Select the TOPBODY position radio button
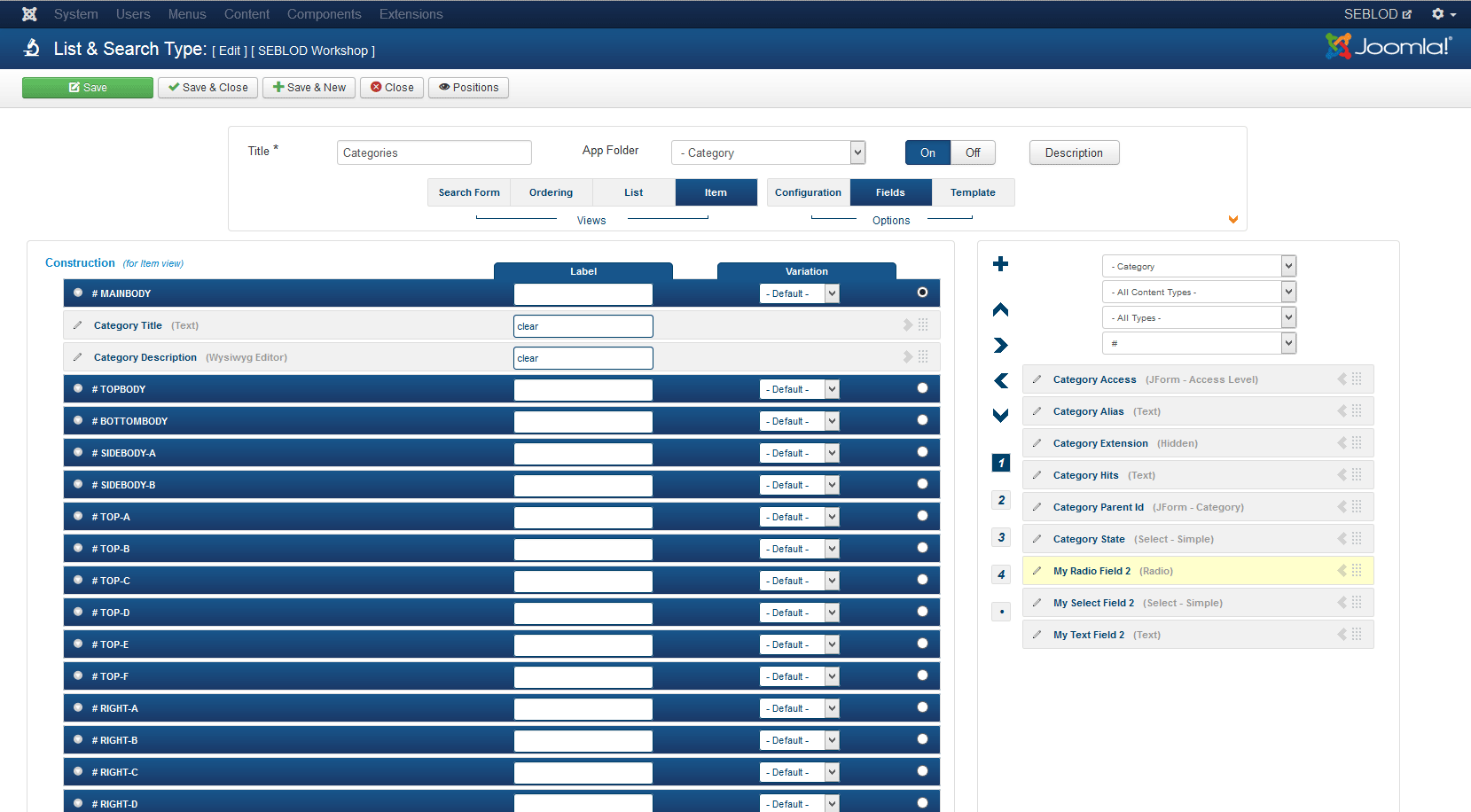This screenshot has width=1471, height=812. tap(922, 388)
